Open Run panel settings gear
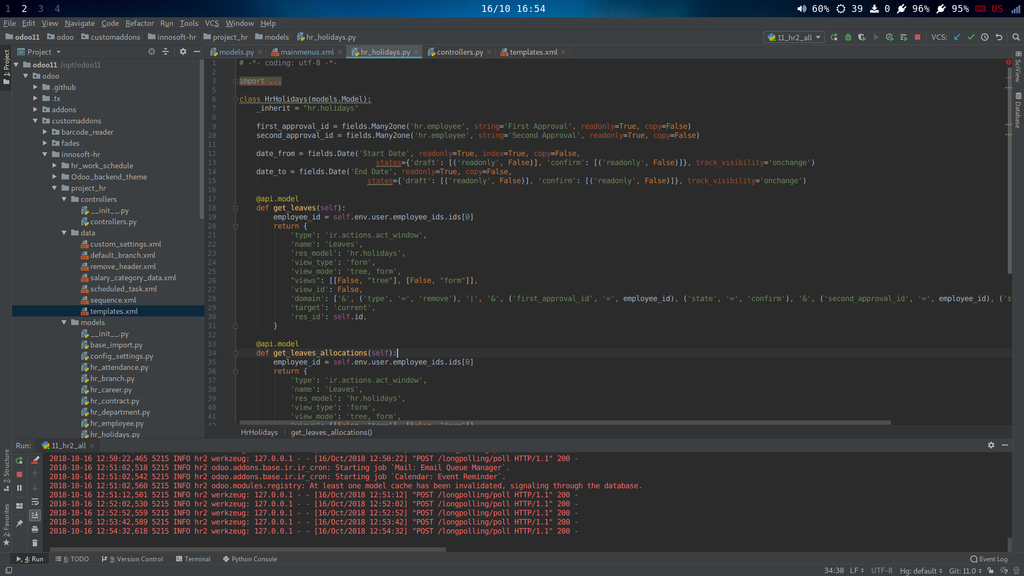This screenshot has width=1024, height=576. click(x=991, y=445)
